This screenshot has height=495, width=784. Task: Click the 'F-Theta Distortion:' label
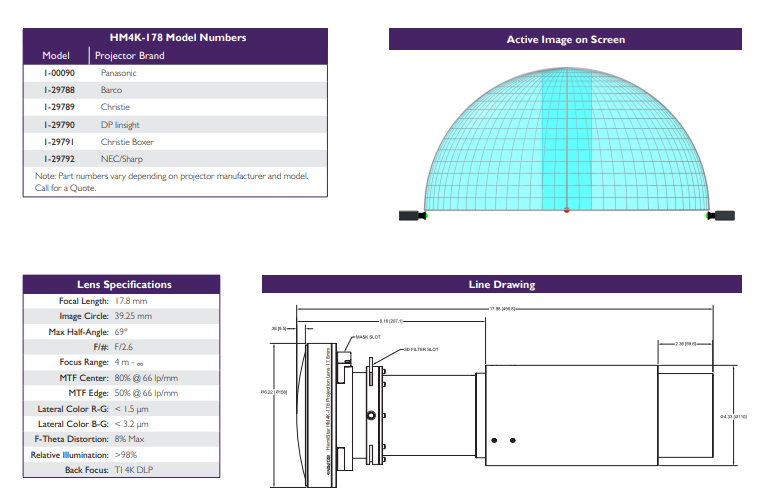(72, 439)
